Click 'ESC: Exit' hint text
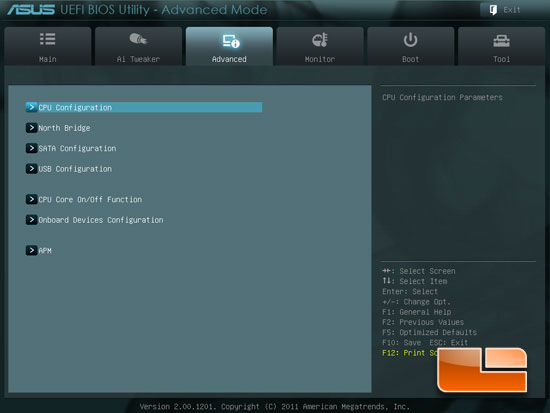The image size is (550, 413). [449, 342]
